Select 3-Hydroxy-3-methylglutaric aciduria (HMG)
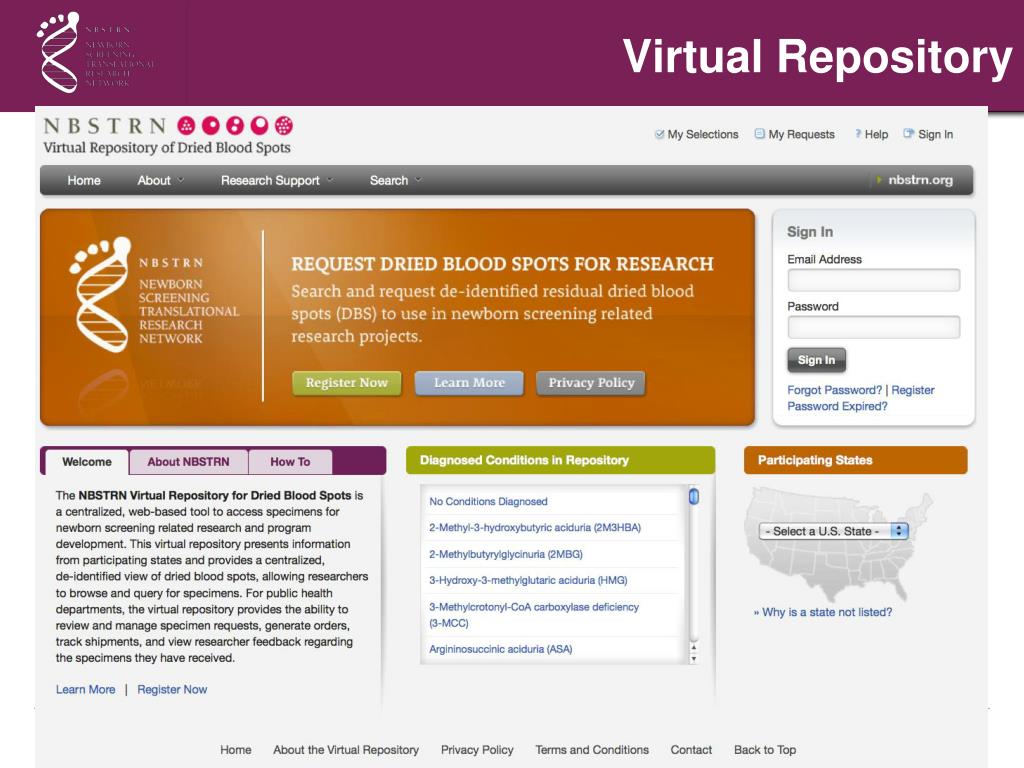The image size is (1024, 768). point(528,580)
